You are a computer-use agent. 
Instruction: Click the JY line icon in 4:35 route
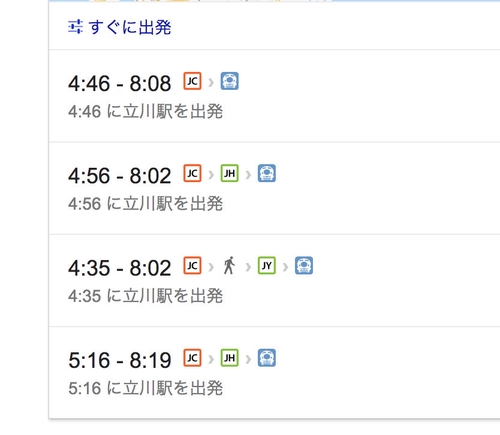(267, 266)
